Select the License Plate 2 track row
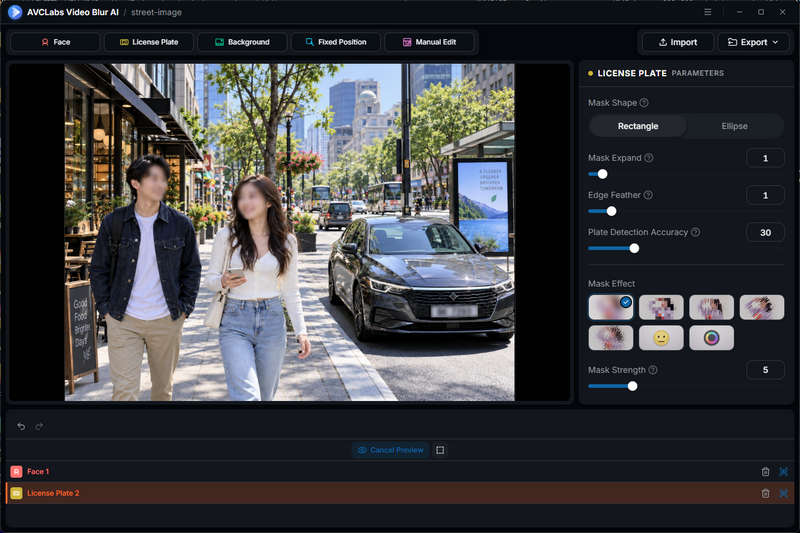This screenshot has width=800, height=533. [399, 493]
